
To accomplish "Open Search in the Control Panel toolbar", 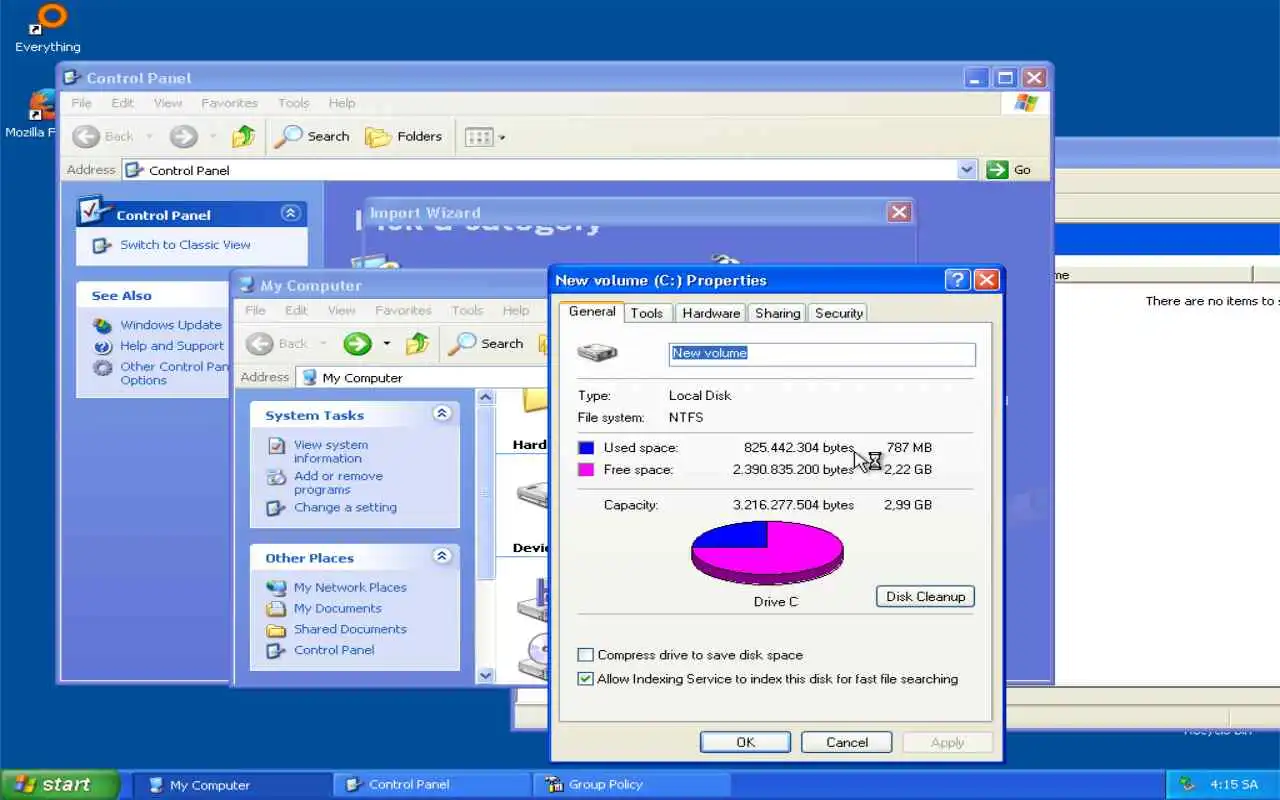I will (x=312, y=137).
